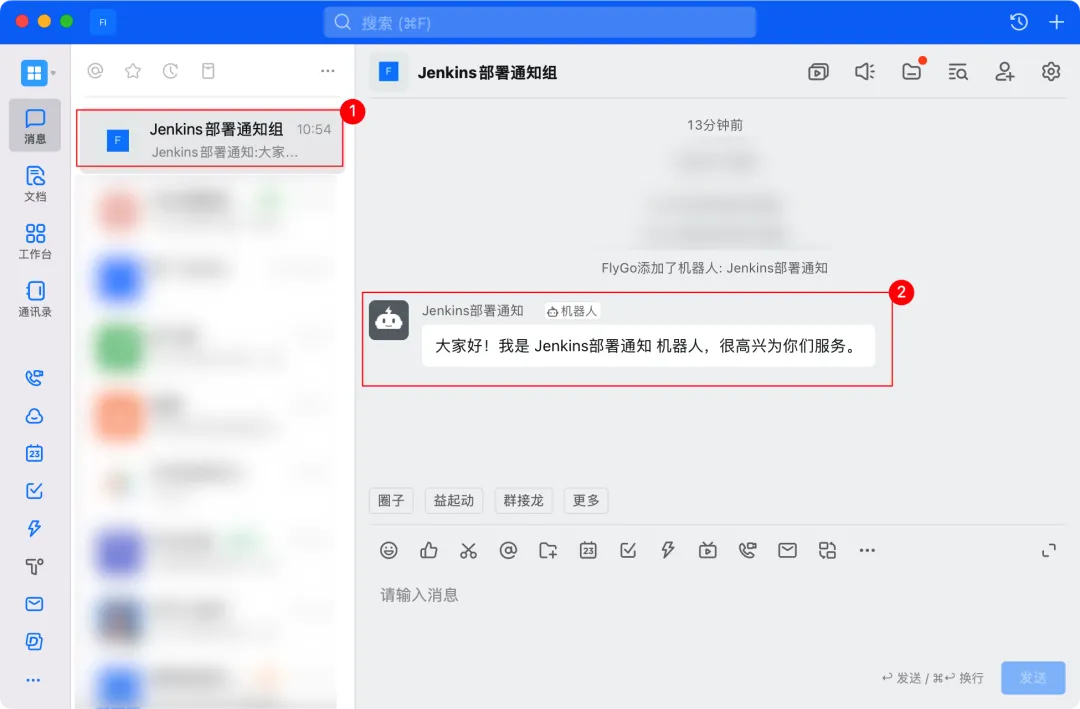Send a thumbs-up like

(428, 550)
